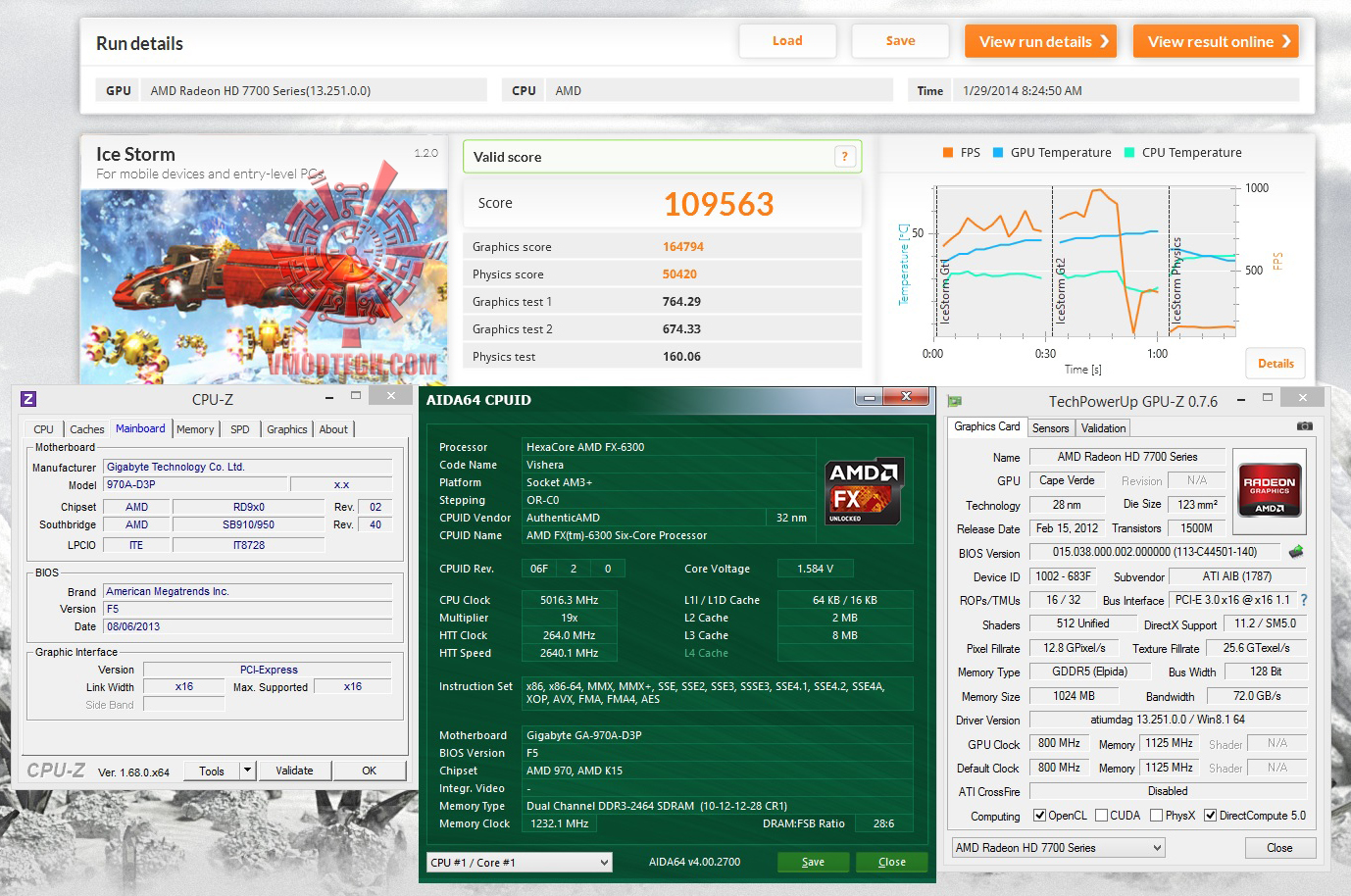The width and height of the screenshot is (1351, 896).
Task: Maximize the GPU-Z window
Action: pos(1267,397)
